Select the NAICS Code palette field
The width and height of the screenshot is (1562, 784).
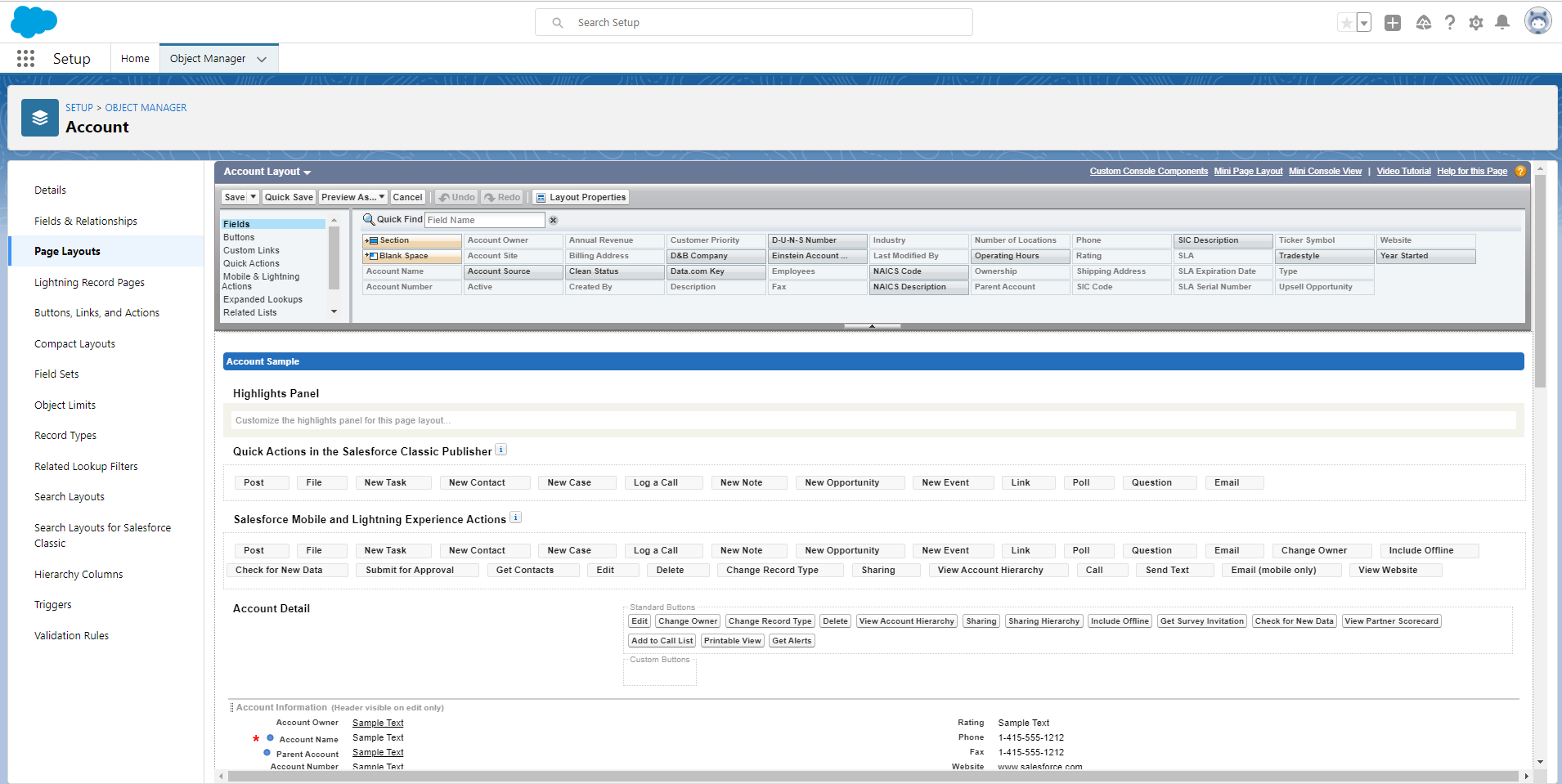tap(919, 271)
